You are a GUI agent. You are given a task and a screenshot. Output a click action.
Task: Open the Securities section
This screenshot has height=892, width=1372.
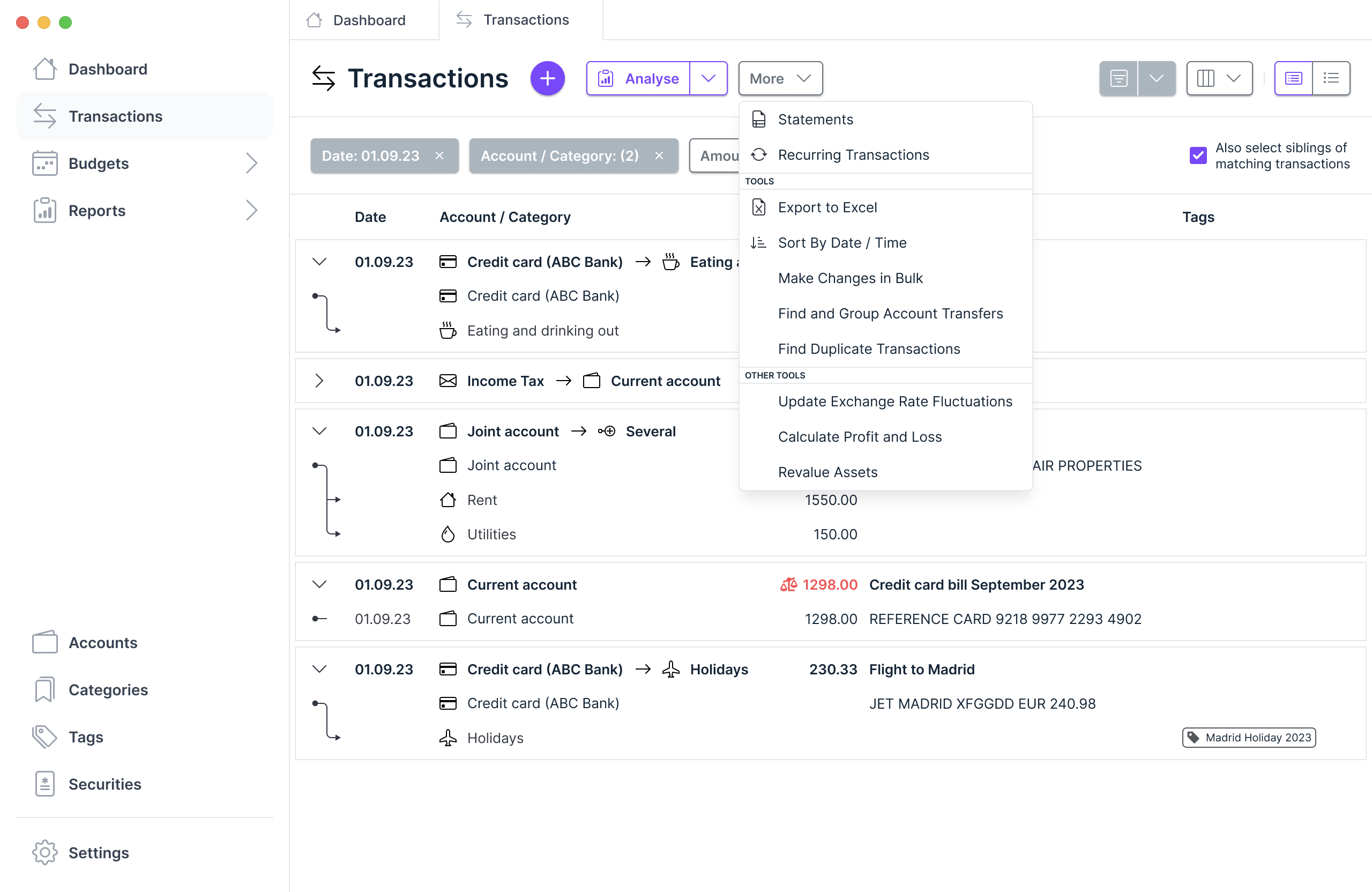click(x=105, y=784)
